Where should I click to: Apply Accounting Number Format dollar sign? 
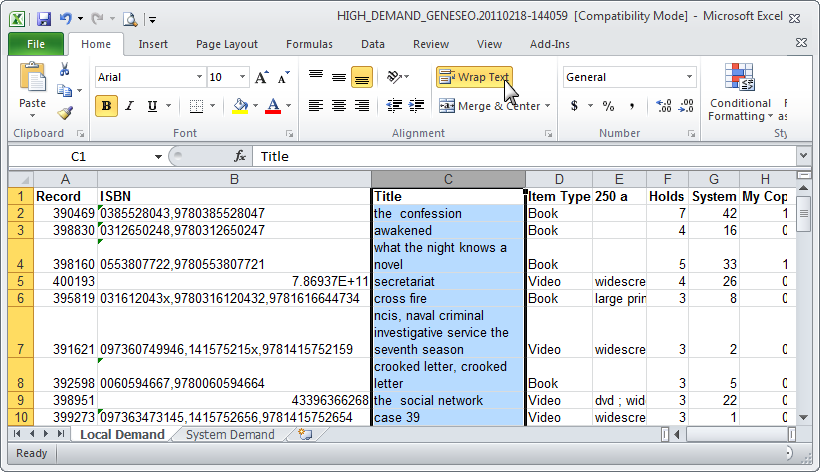(x=574, y=106)
